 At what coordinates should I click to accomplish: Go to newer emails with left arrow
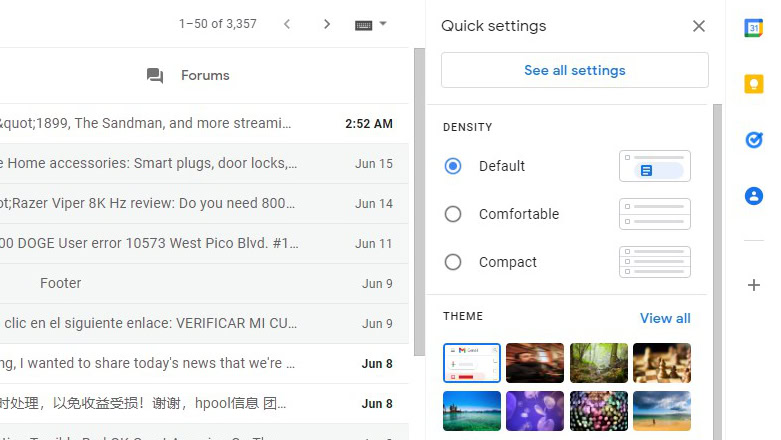(287, 24)
